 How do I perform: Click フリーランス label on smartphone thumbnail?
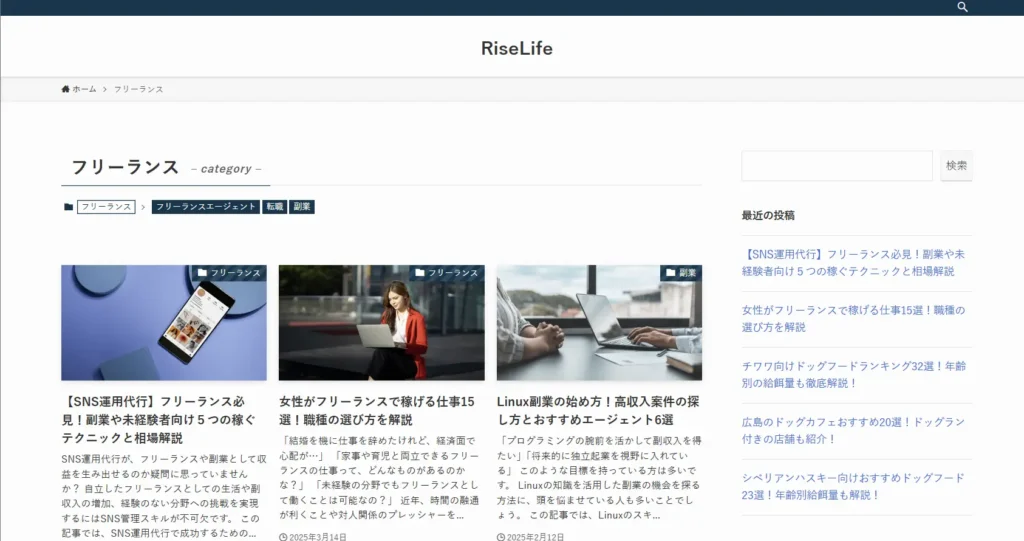pos(229,272)
